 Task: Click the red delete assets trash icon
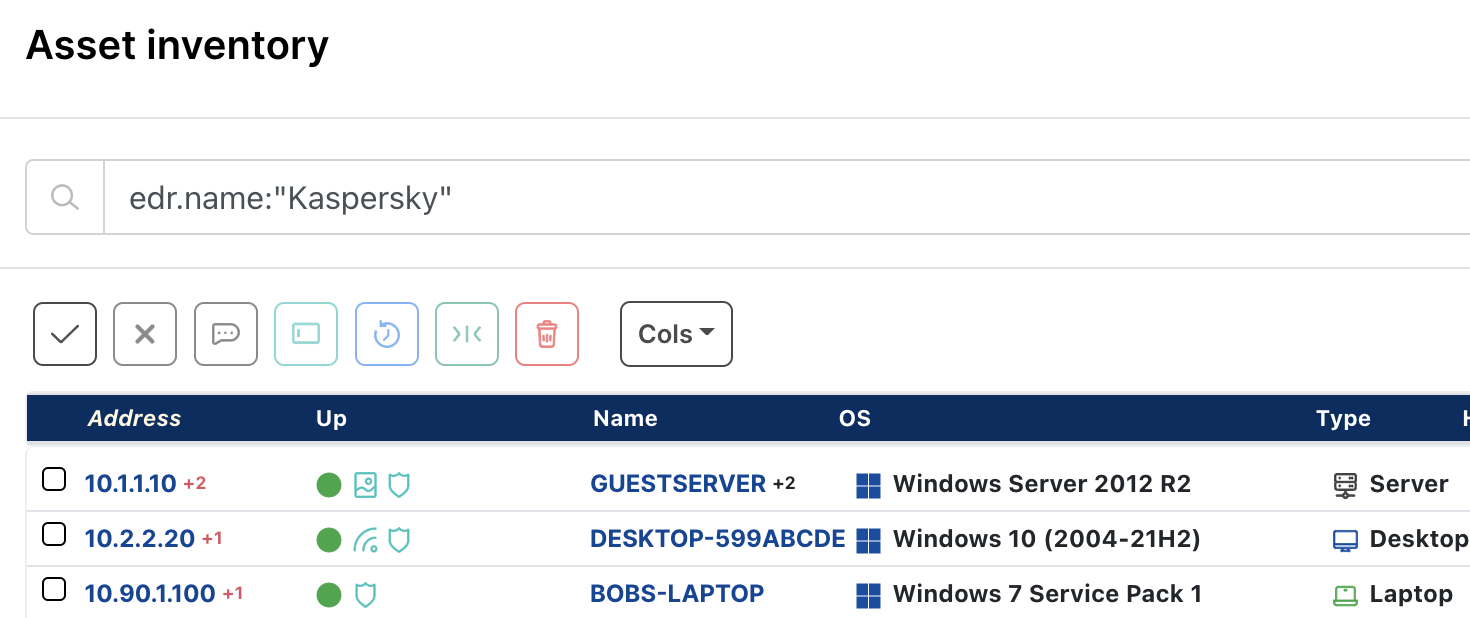[547, 334]
